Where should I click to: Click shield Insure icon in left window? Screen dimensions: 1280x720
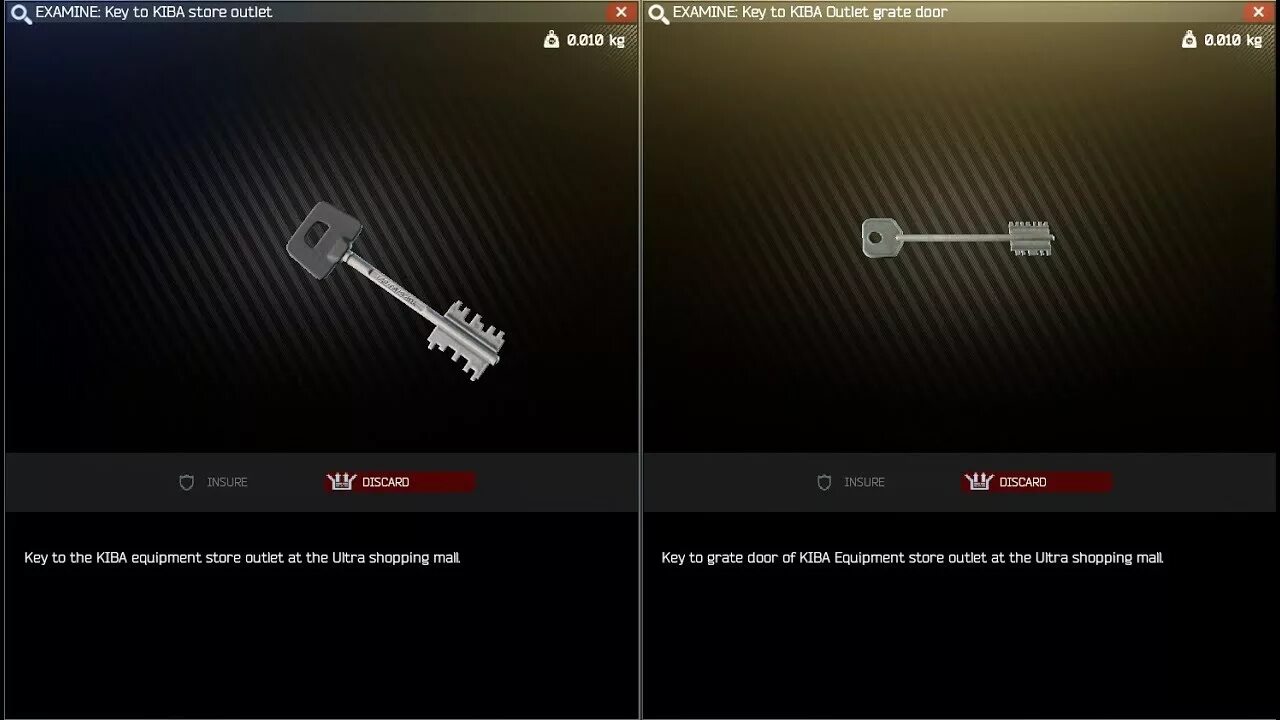(x=186, y=482)
